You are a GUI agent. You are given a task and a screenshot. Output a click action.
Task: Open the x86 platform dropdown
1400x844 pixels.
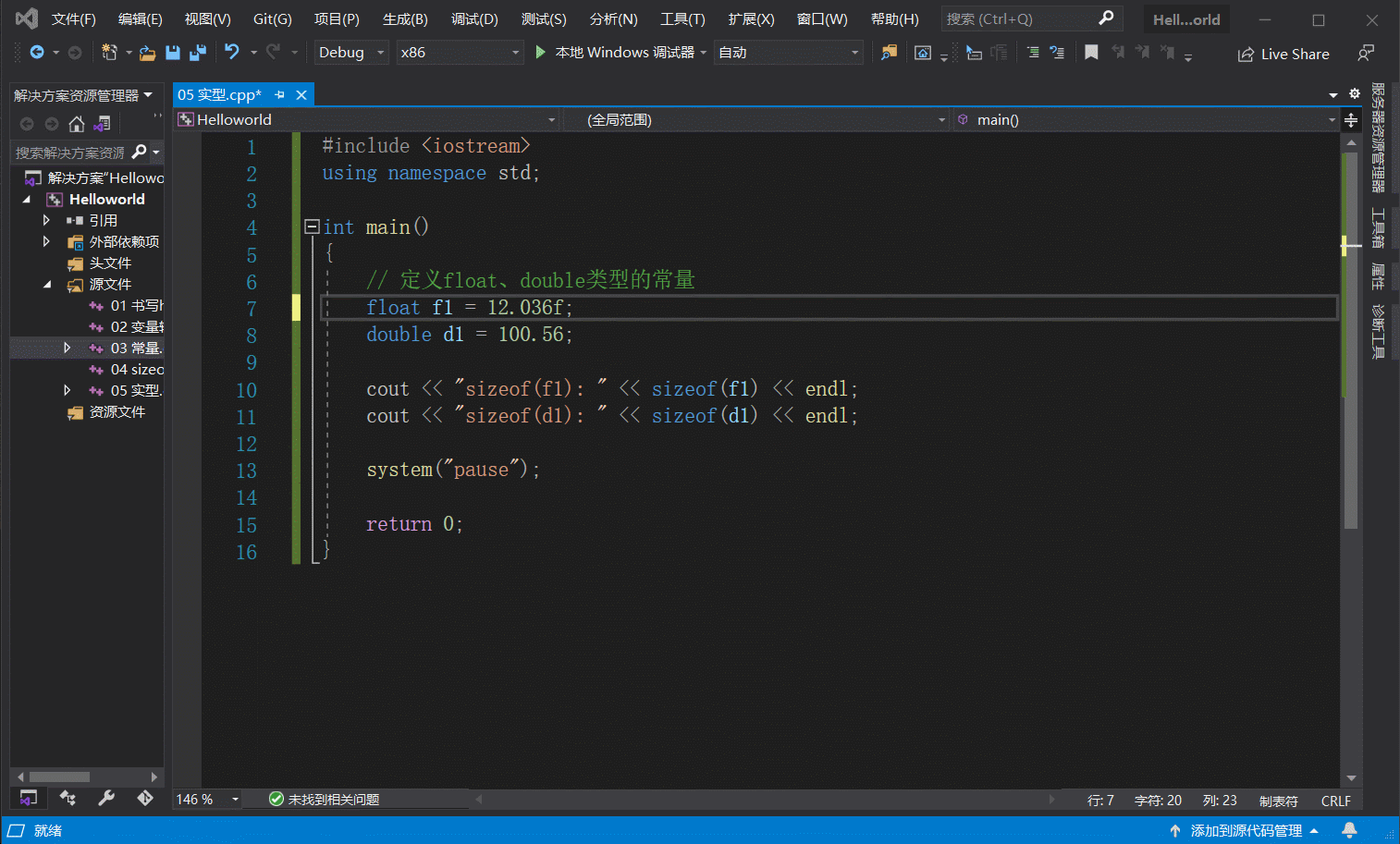[x=460, y=53]
